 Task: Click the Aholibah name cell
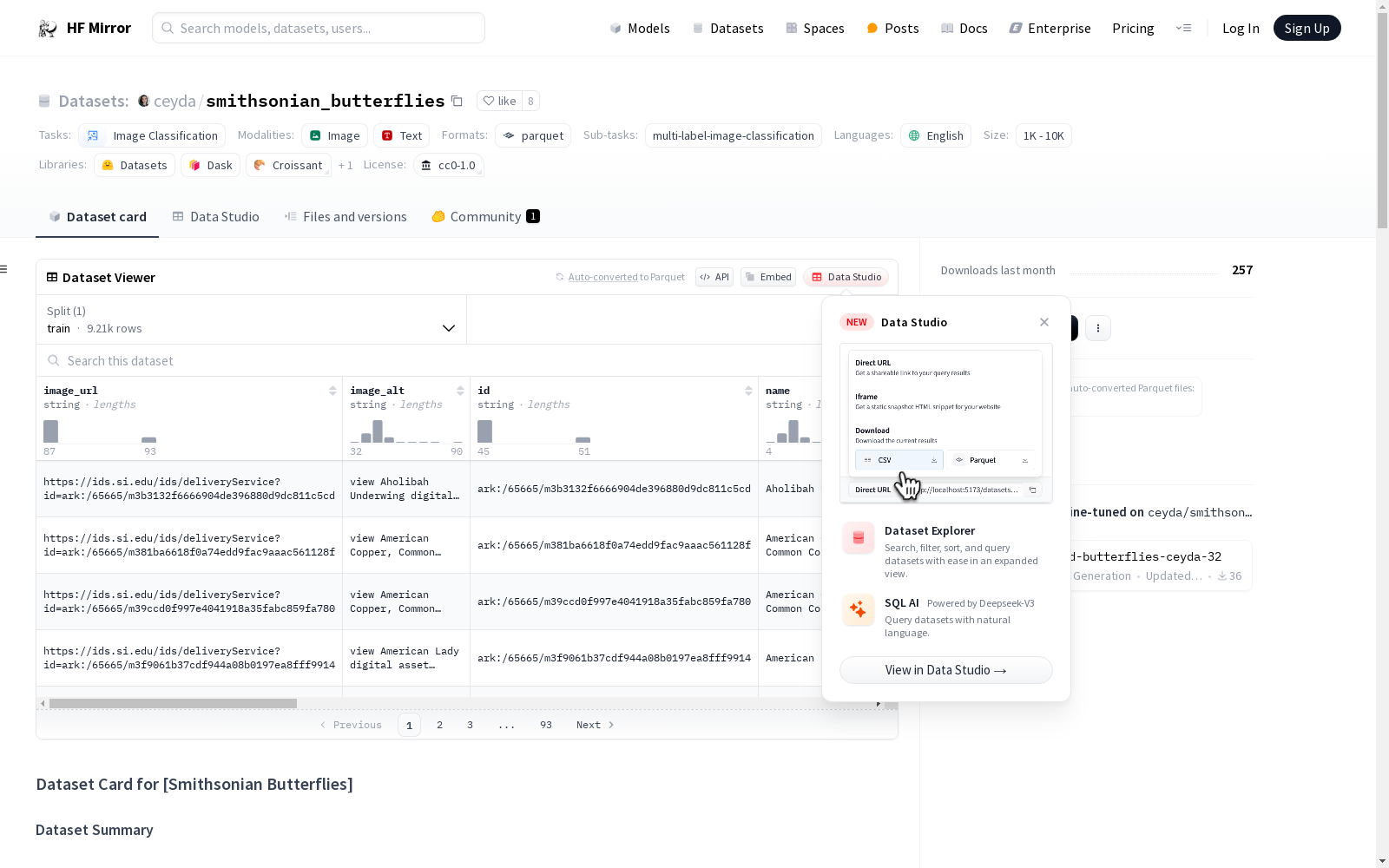point(790,489)
